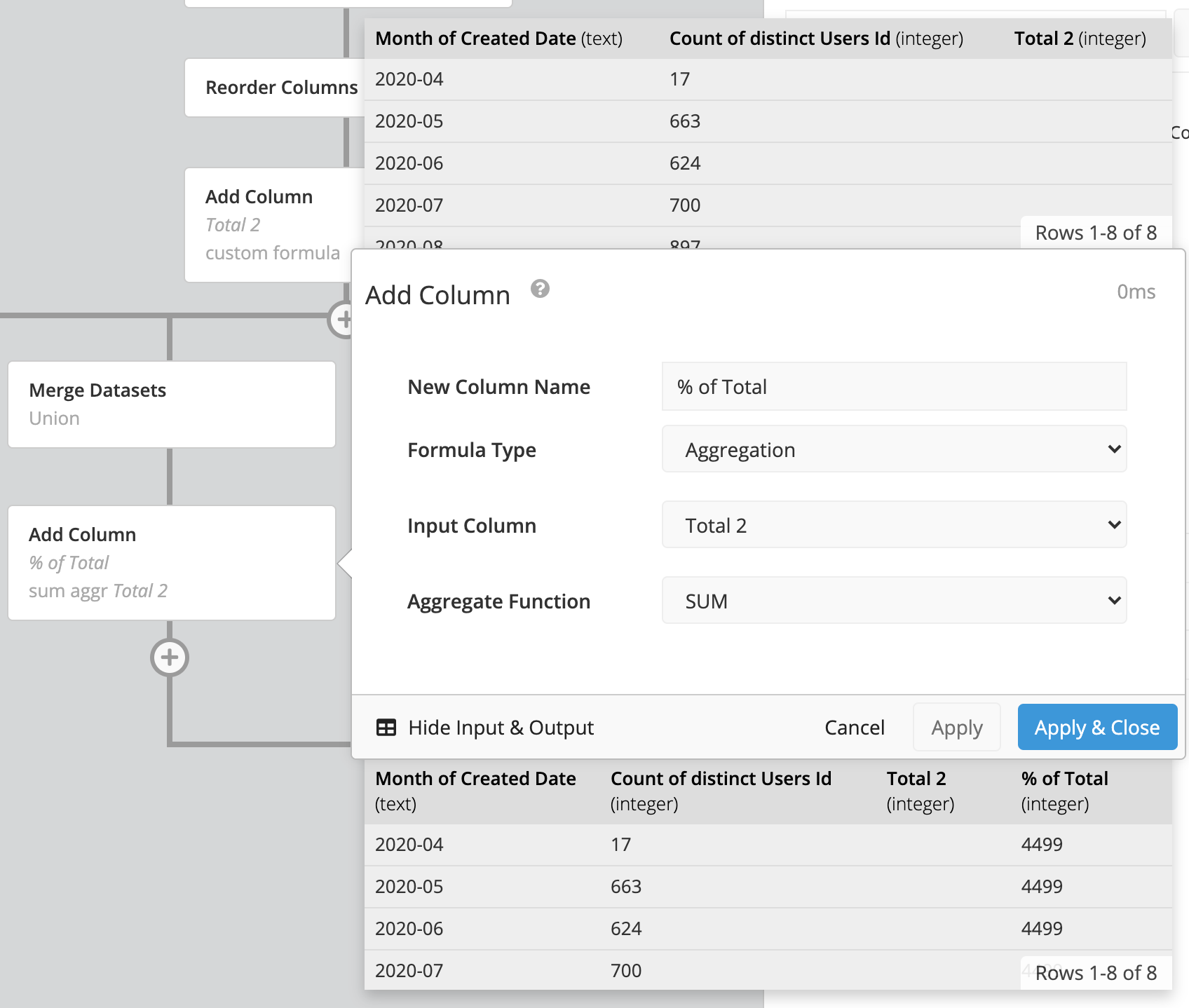Select the Merge Datasets Union step

pos(172,404)
